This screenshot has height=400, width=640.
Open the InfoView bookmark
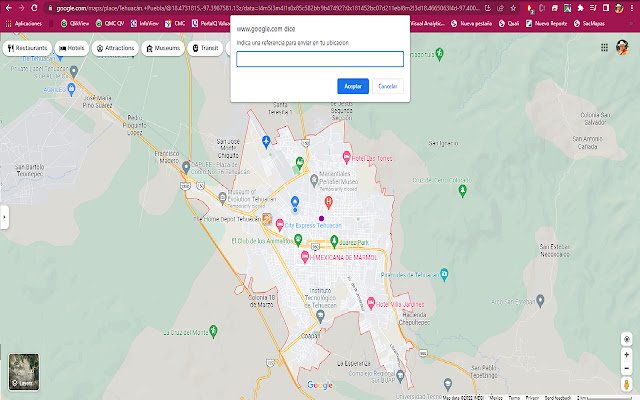pyautogui.click(x=144, y=24)
